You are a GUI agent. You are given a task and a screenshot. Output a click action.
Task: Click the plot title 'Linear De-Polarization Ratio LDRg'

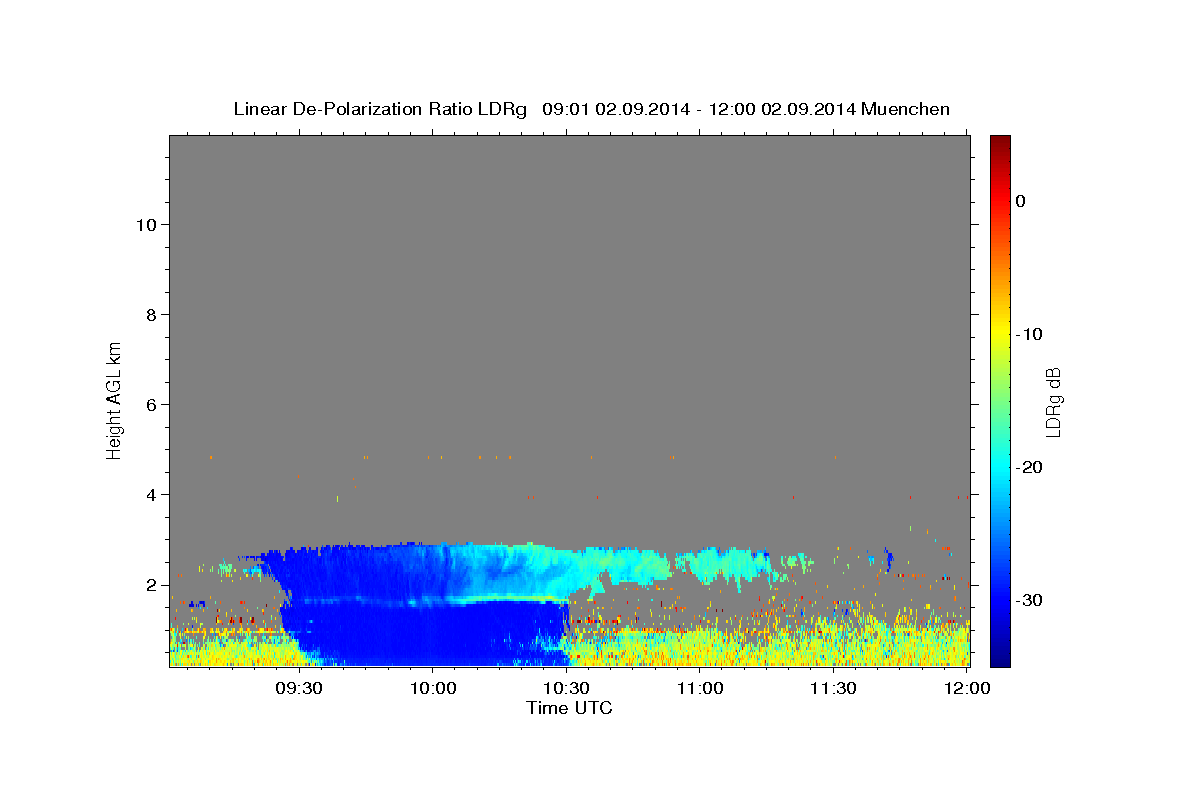tap(379, 109)
